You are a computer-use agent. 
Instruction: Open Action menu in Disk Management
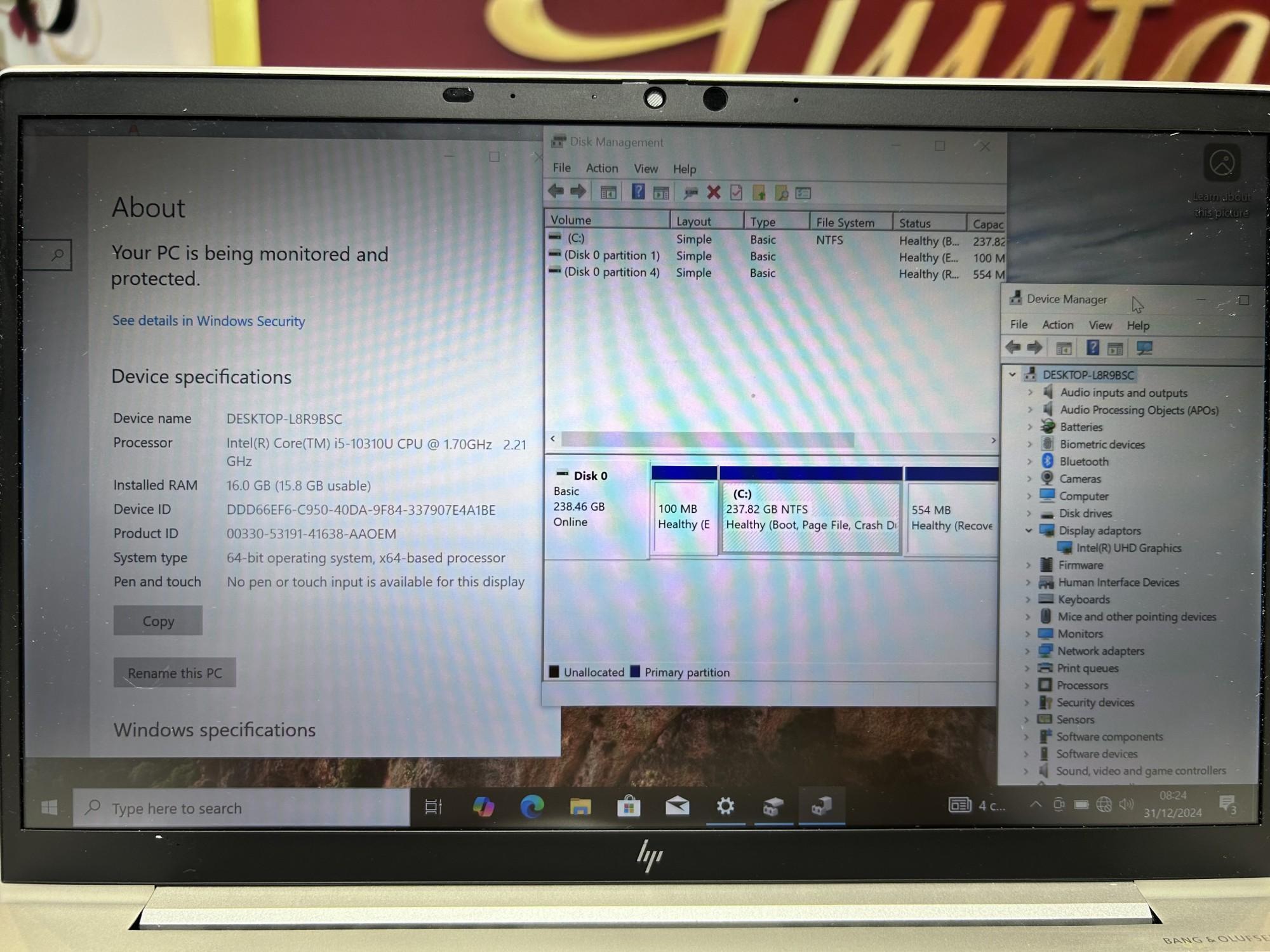[x=601, y=168]
